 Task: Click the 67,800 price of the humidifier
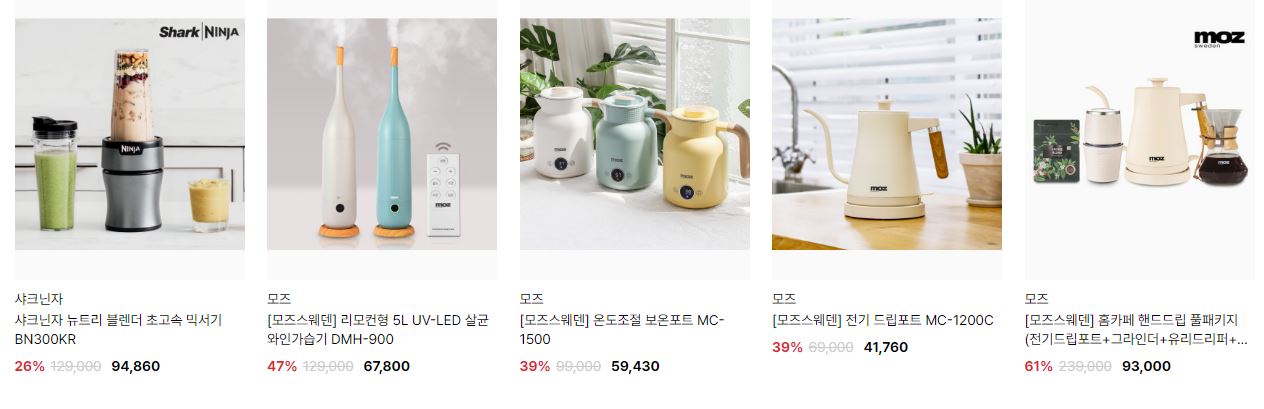[x=387, y=366]
